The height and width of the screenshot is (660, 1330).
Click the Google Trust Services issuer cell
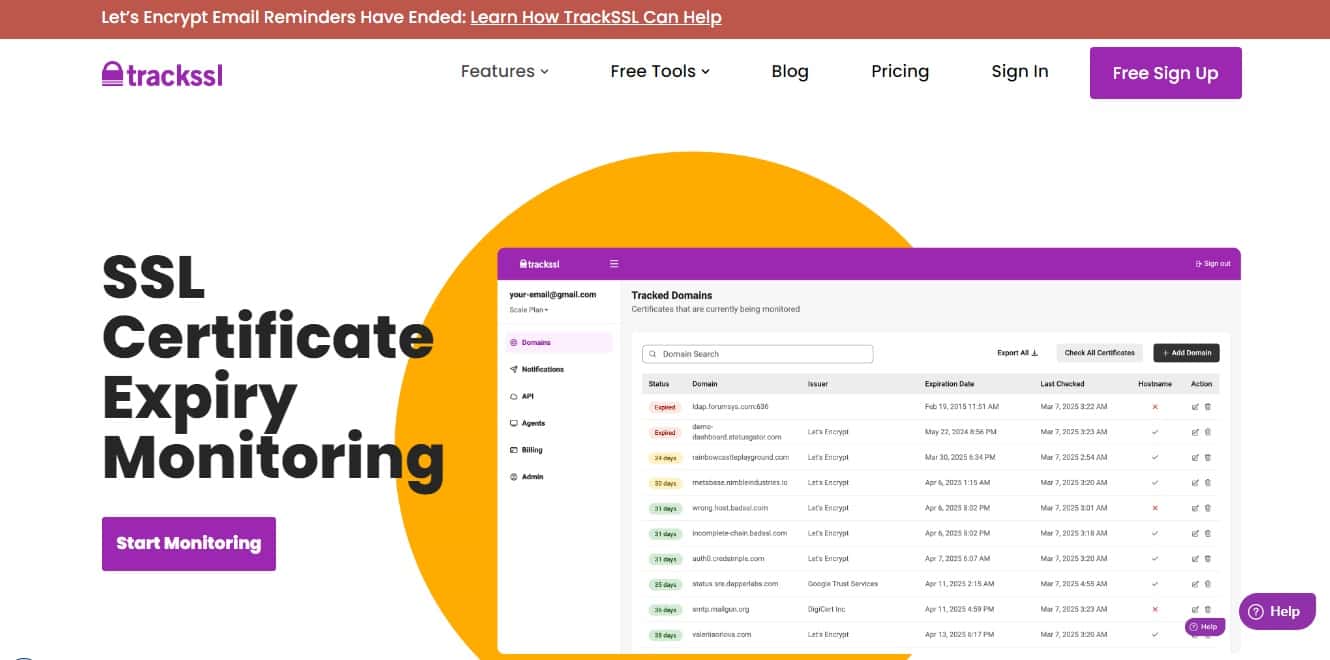click(843, 584)
